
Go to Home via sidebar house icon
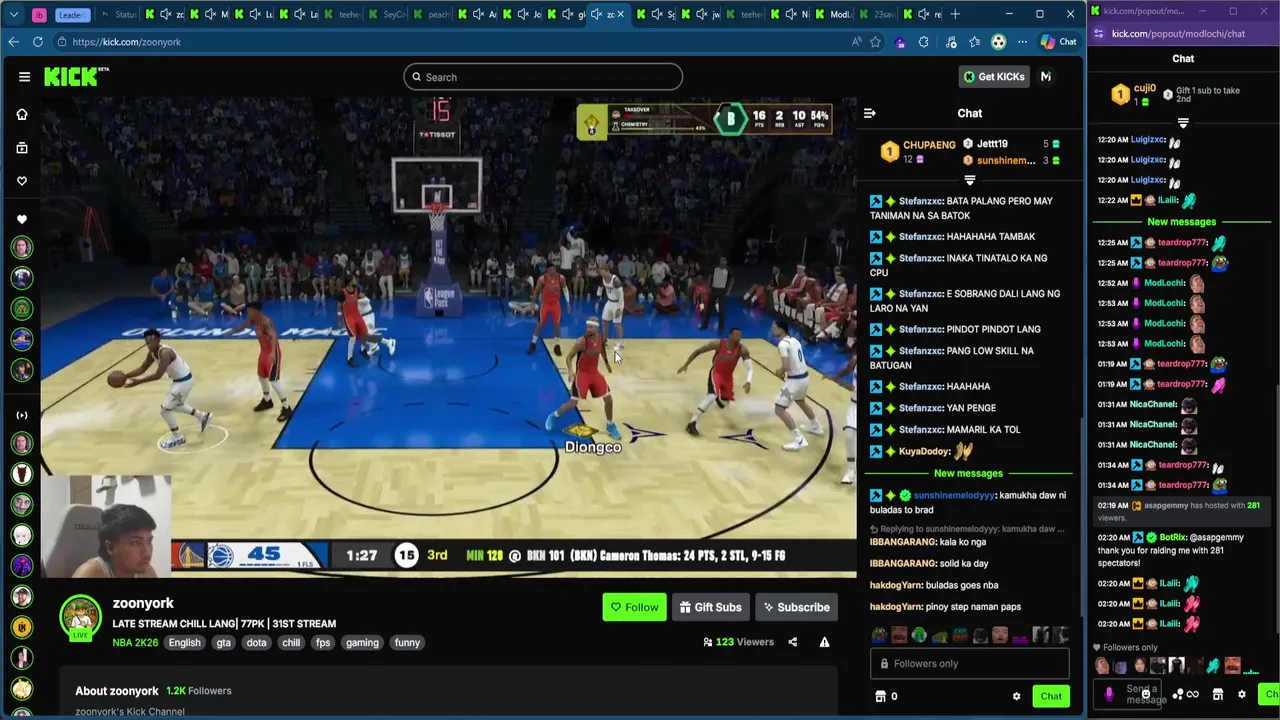coord(22,114)
